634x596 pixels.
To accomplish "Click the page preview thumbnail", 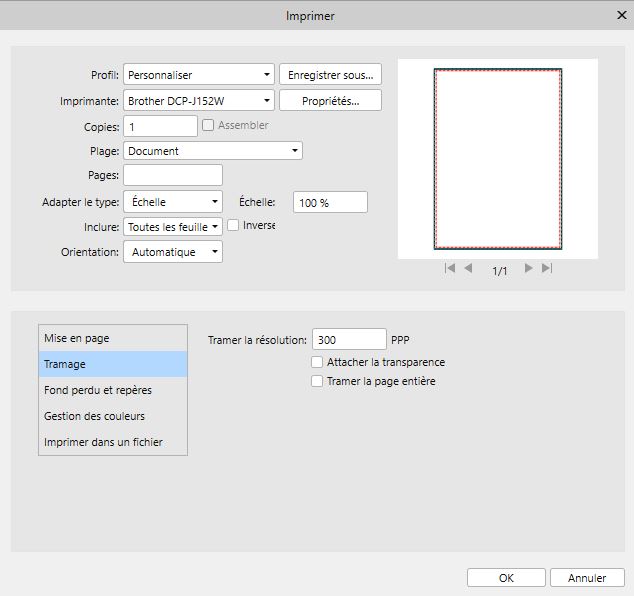I will tap(498, 159).
